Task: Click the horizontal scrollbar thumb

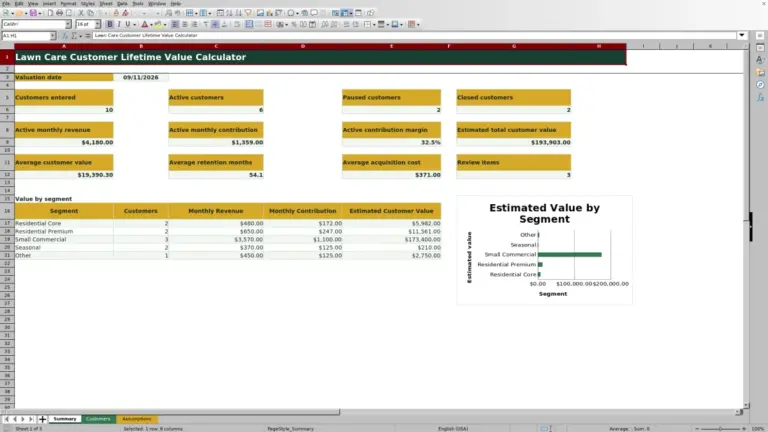Action: [176, 412]
